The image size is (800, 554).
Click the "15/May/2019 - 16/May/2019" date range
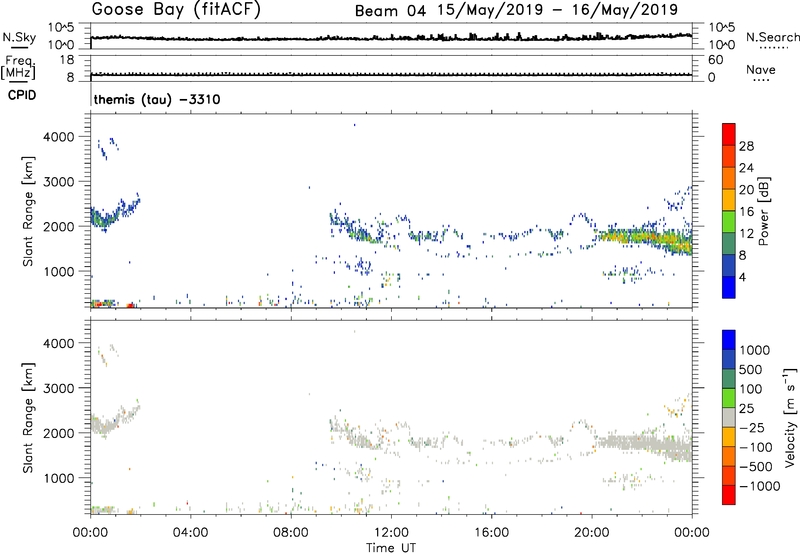(557, 10)
